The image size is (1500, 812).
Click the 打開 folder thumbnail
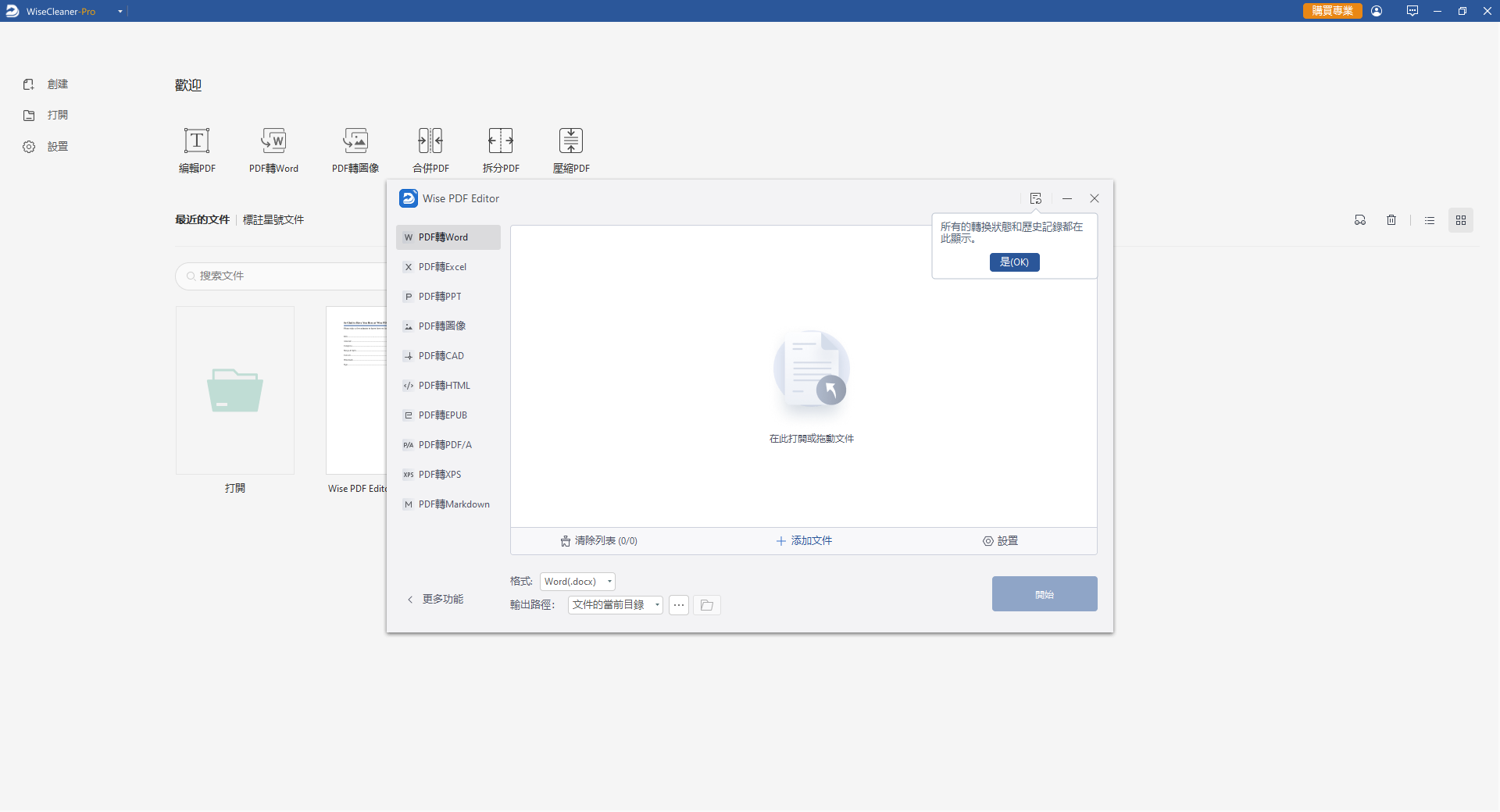tap(235, 390)
